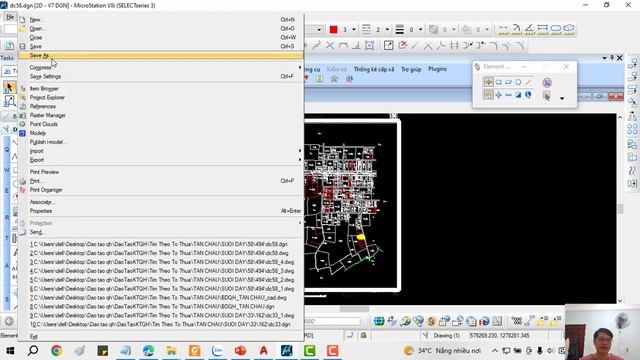This screenshot has width=640, height=360.
Task: Open line weight dropdown beside first 0
Action: coord(420,29)
